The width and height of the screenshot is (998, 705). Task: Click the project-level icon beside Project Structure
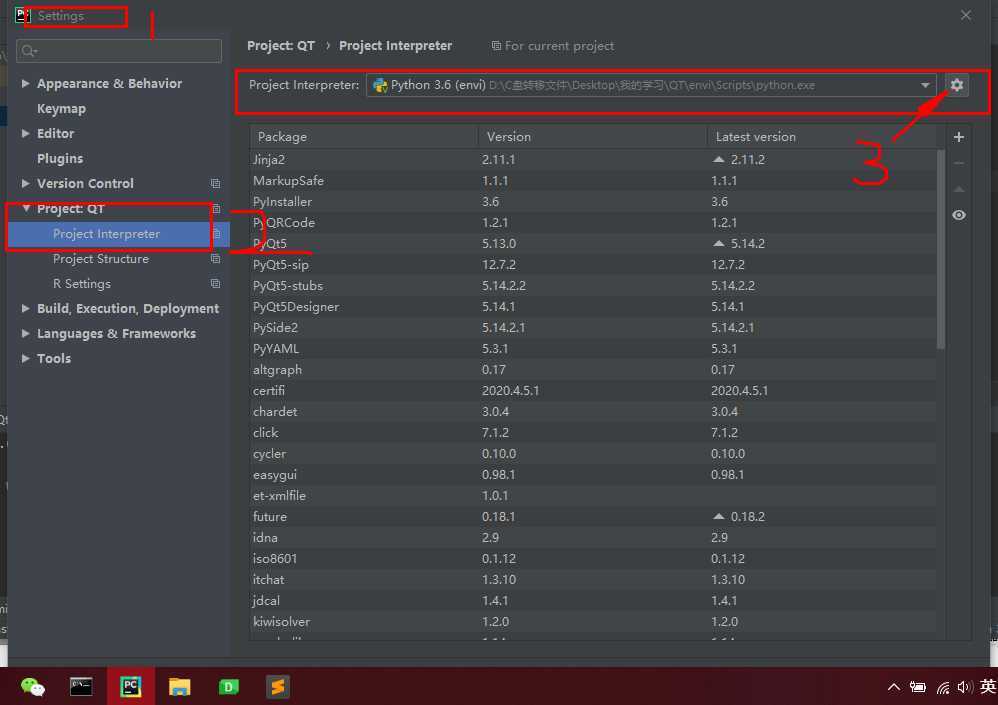coord(215,258)
